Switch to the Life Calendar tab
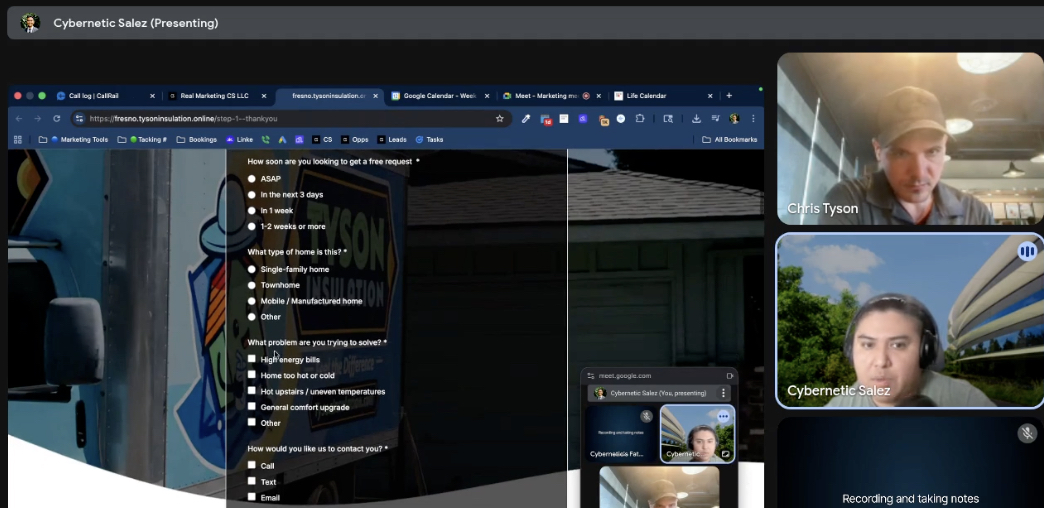Viewport: 1044px width, 508px height. [663, 96]
